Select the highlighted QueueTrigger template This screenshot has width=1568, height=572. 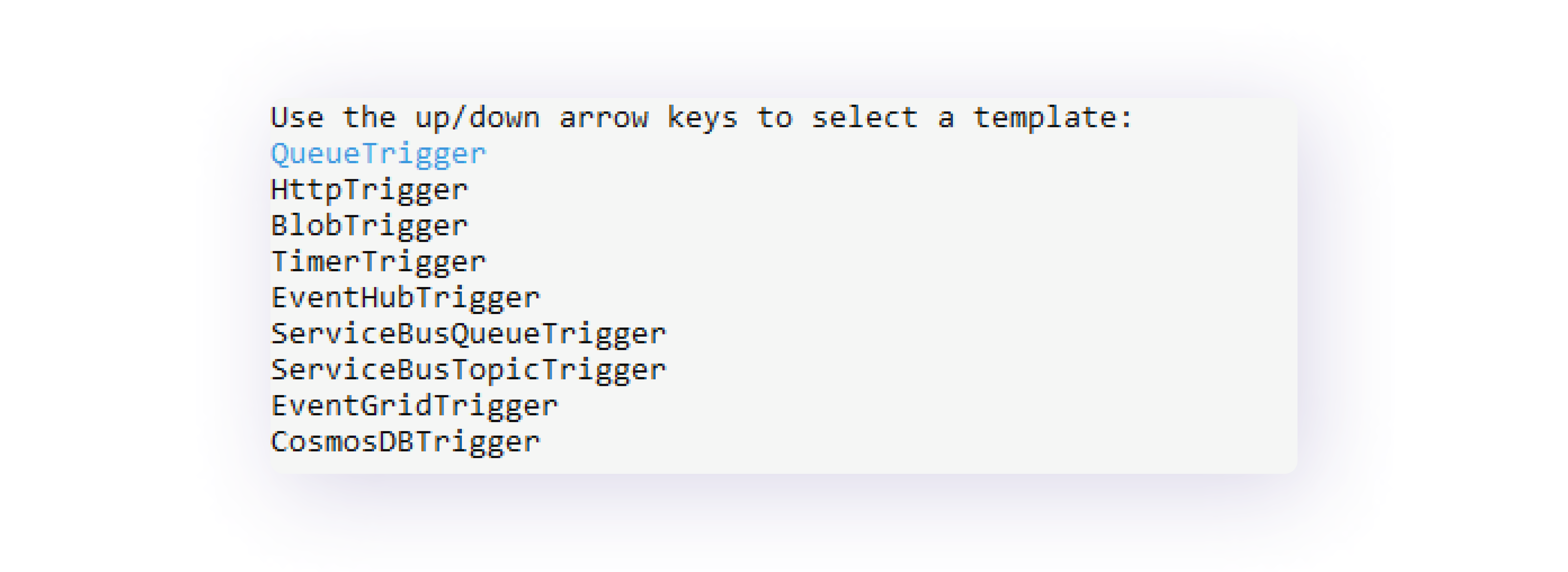(x=378, y=154)
